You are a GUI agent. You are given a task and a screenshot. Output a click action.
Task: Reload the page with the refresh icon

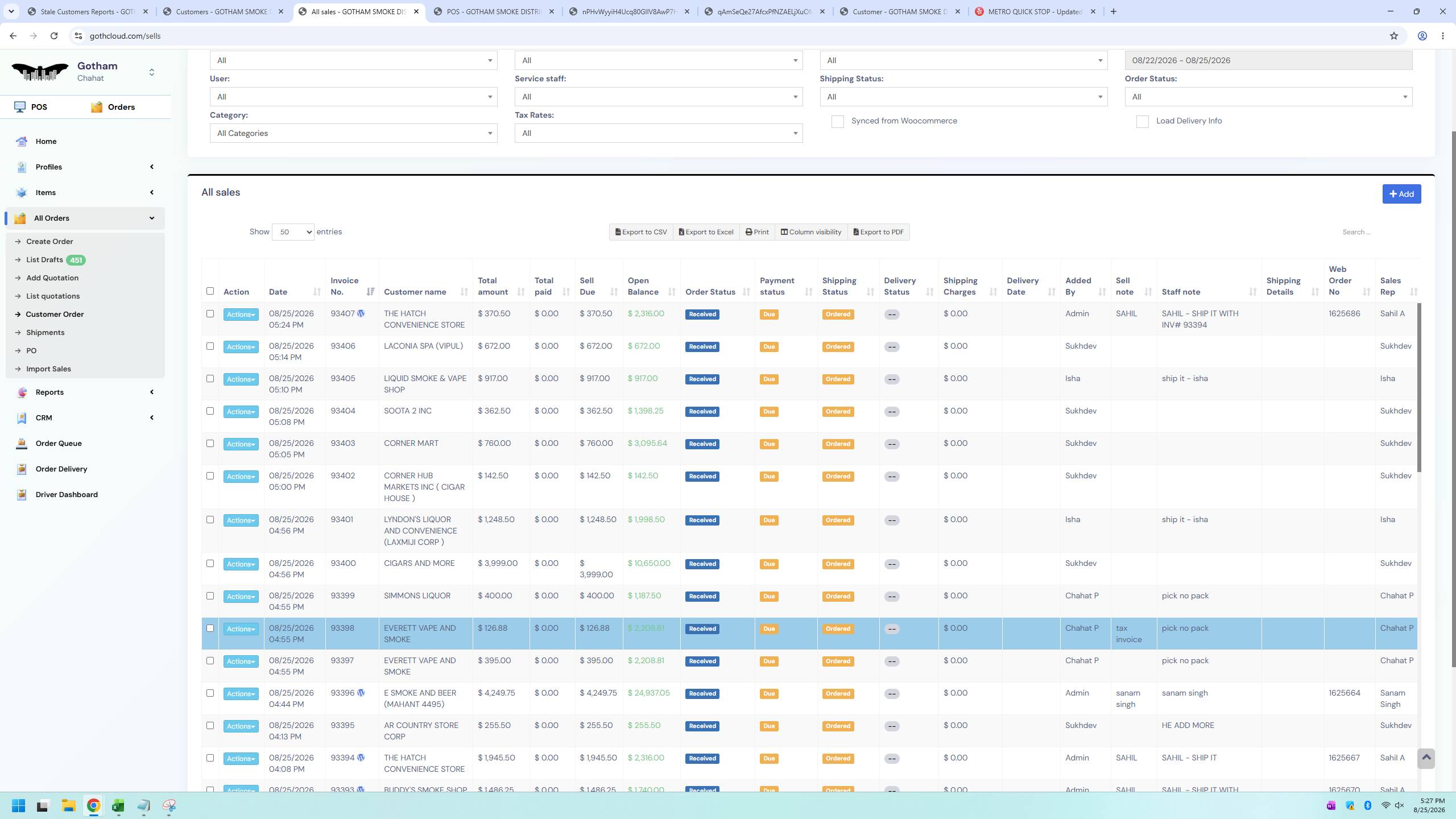coord(54,36)
